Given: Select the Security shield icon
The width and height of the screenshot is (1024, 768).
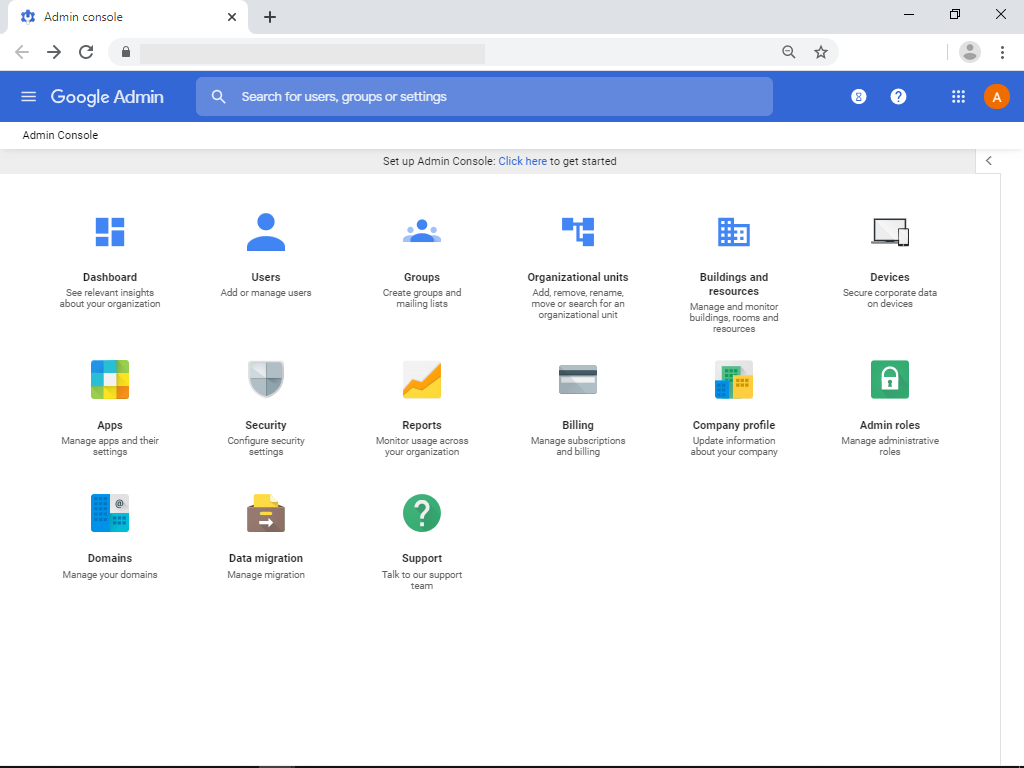Looking at the screenshot, I should click(266, 379).
